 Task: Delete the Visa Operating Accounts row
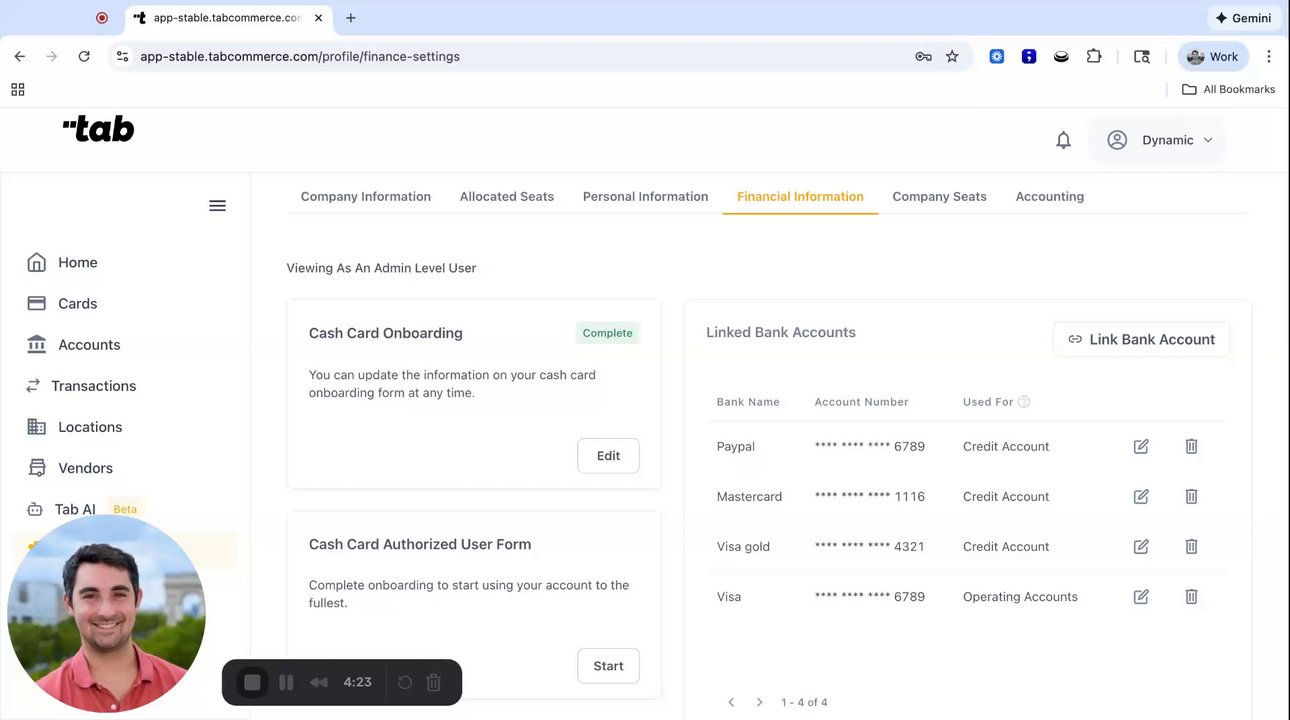[x=1191, y=597]
